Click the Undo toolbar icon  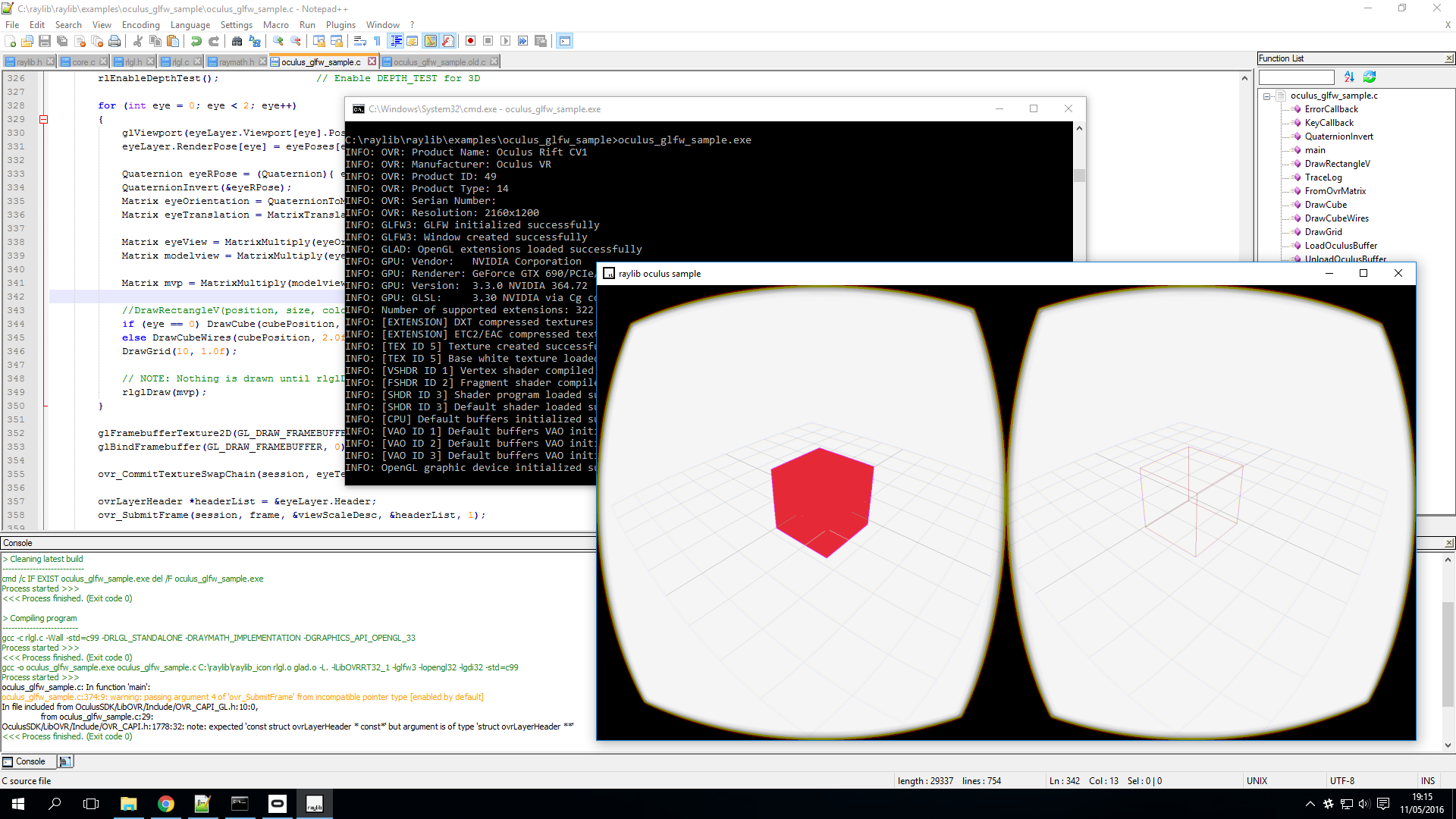[196, 41]
